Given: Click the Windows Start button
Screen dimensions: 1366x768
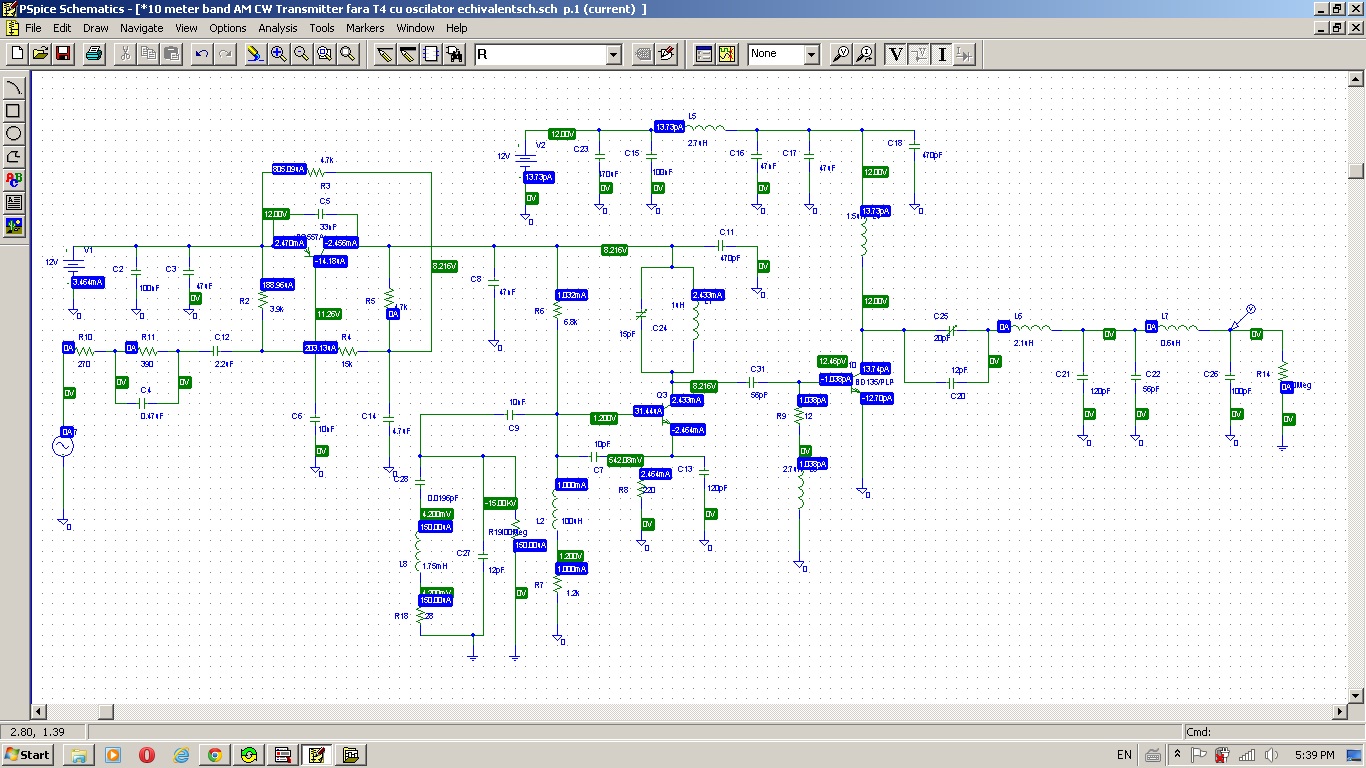Looking at the screenshot, I should 28,754.
